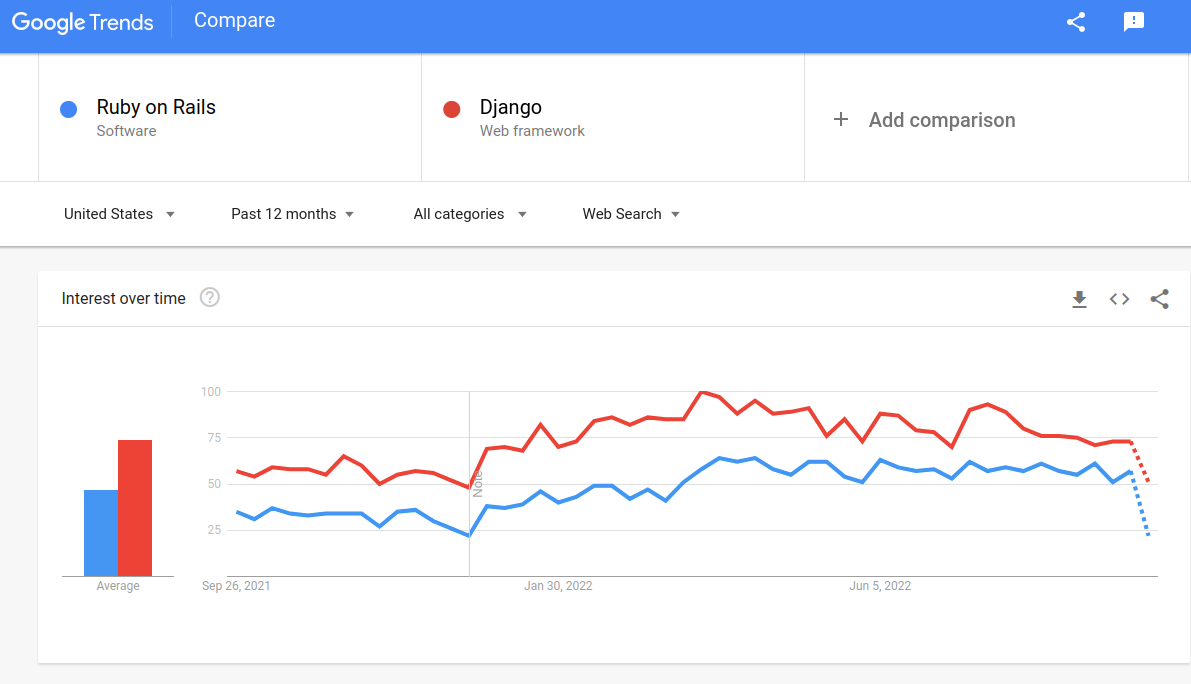Click the plus icon next to Add comparison
This screenshot has width=1191, height=684.
coord(840,119)
